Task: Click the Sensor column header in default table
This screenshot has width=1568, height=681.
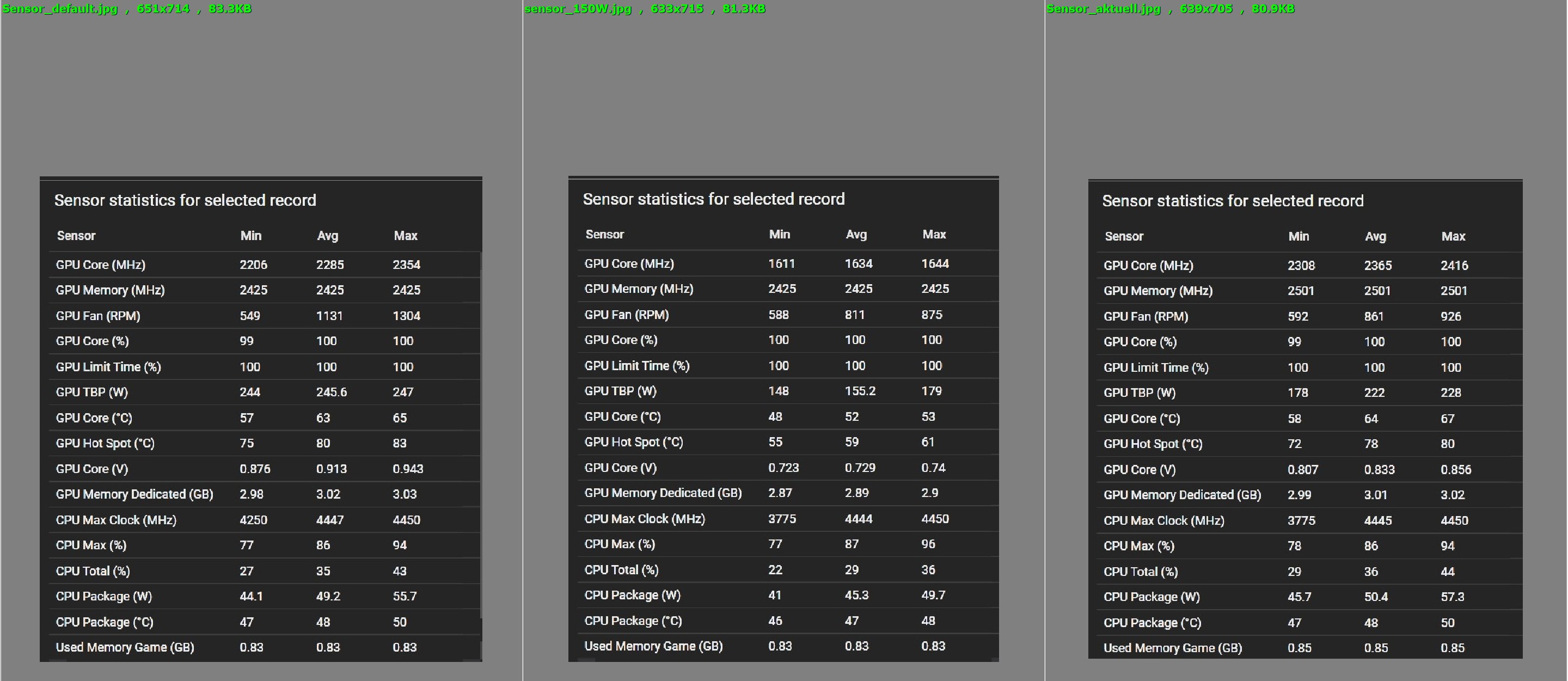Action: (76, 236)
